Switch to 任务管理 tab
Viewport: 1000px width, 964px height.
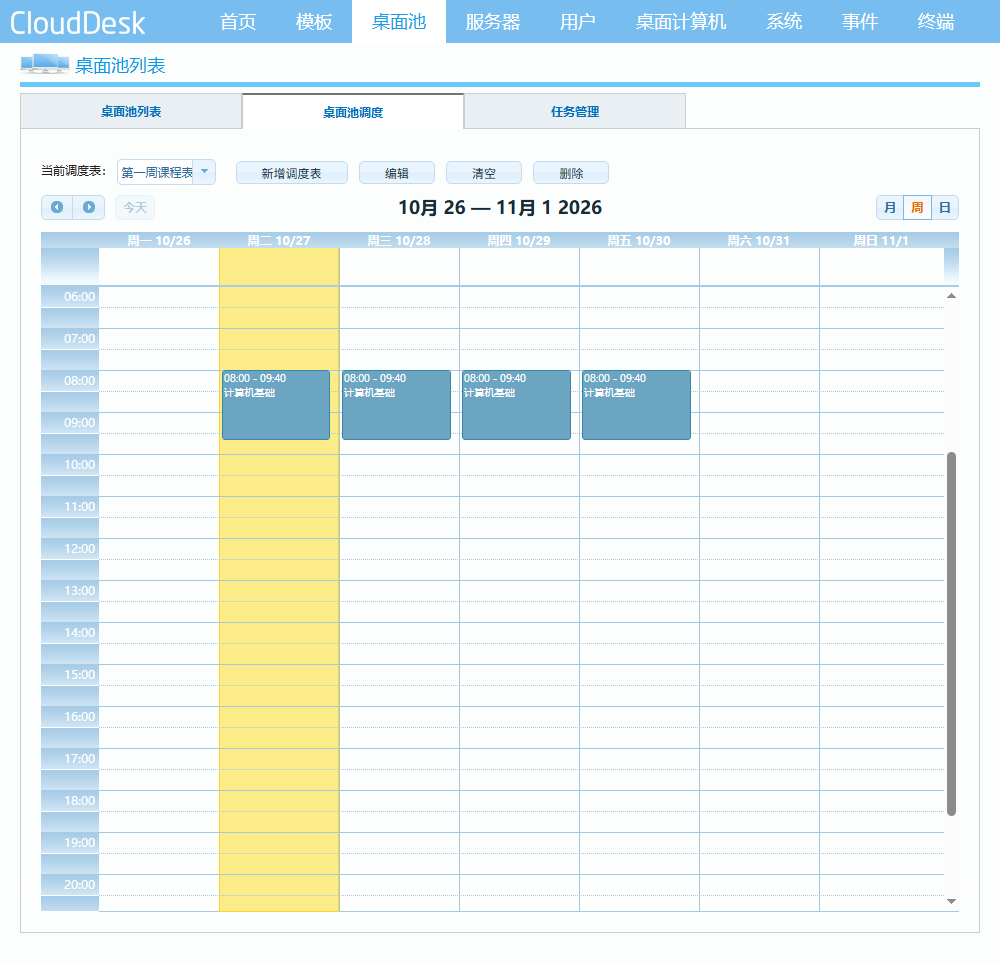575,112
